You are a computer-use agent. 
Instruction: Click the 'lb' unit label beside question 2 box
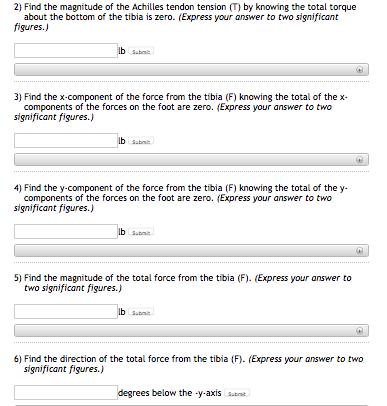122,51
